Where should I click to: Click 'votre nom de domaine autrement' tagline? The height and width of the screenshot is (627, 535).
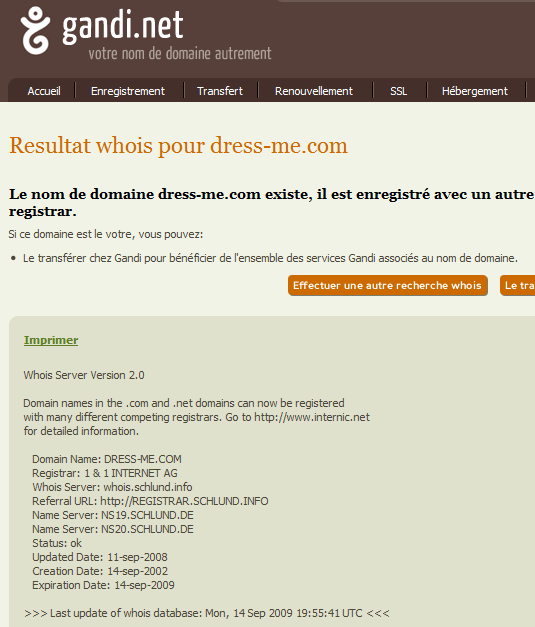pyautogui.click(x=180, y=53)
